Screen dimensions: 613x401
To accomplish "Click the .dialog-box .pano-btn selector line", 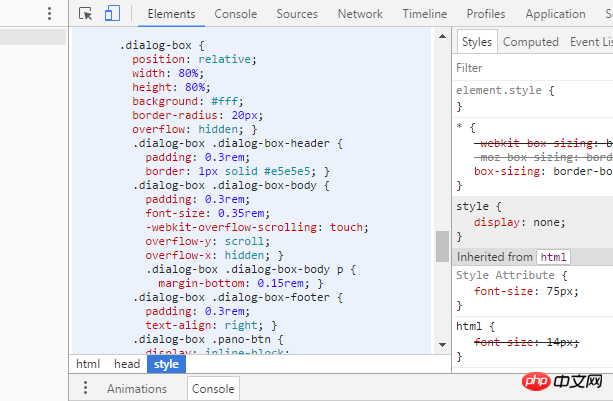I will click(208, 339).
